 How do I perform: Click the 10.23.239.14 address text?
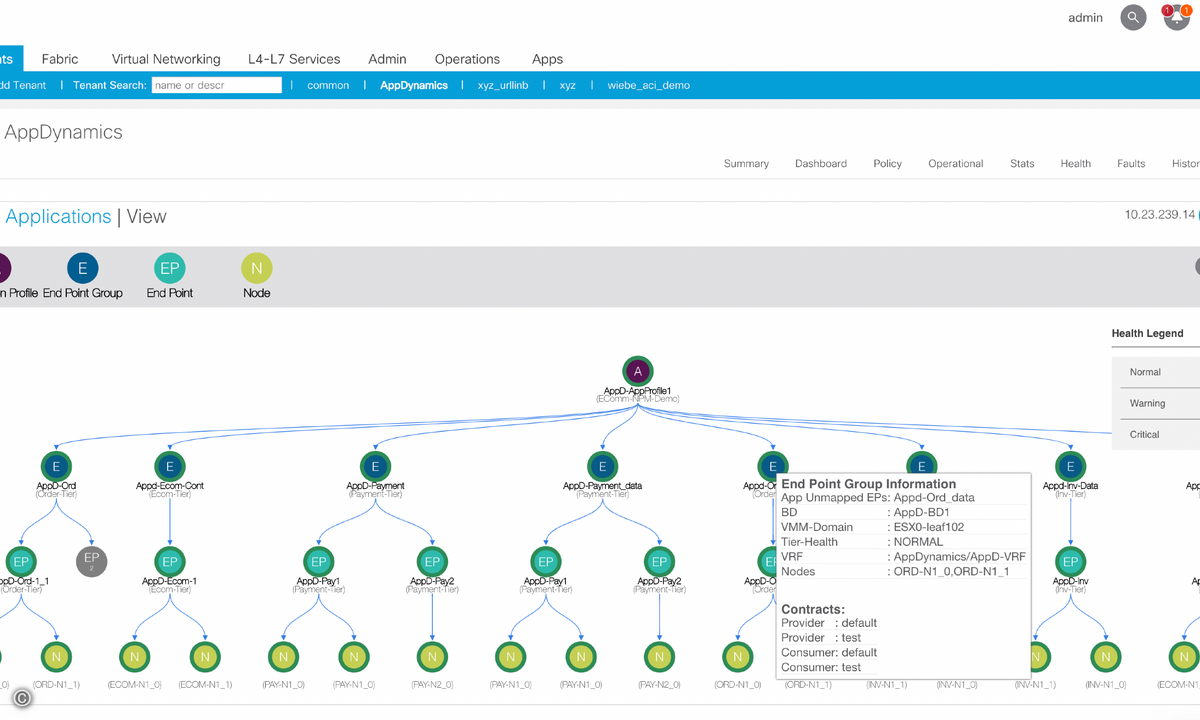1160,214
